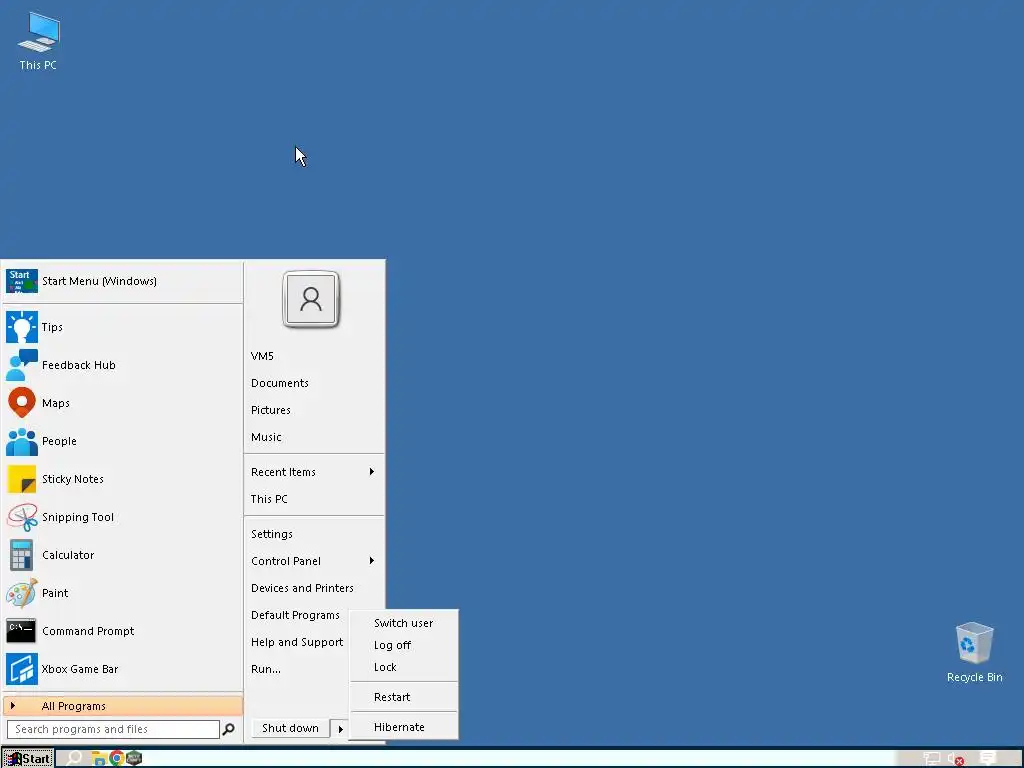The height and width of the screenshot is (768, 1024).
Task: Click the Shut down options arrow
Action: [340, 728]
